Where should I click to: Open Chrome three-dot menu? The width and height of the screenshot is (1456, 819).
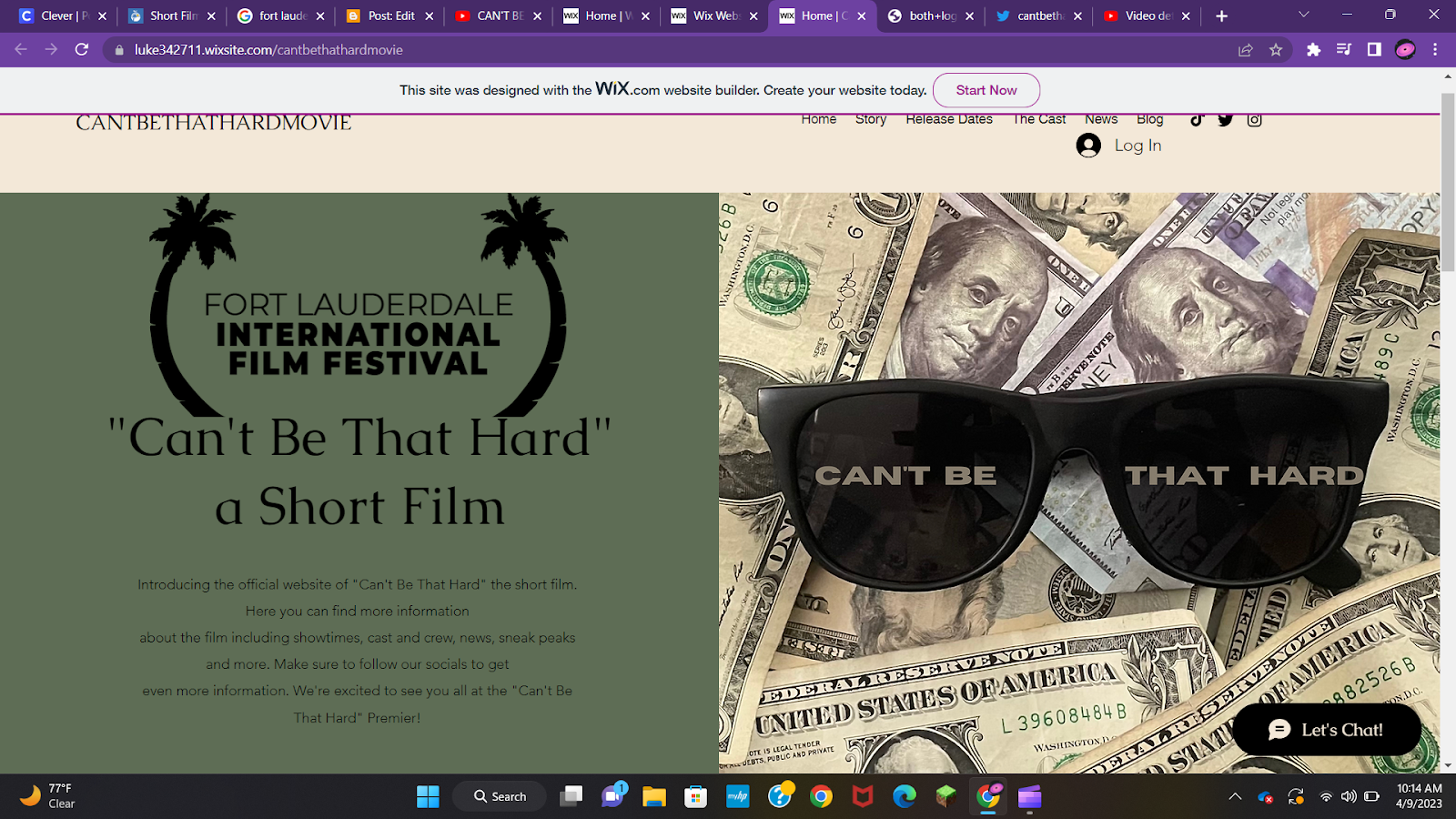pos(1435,50)
